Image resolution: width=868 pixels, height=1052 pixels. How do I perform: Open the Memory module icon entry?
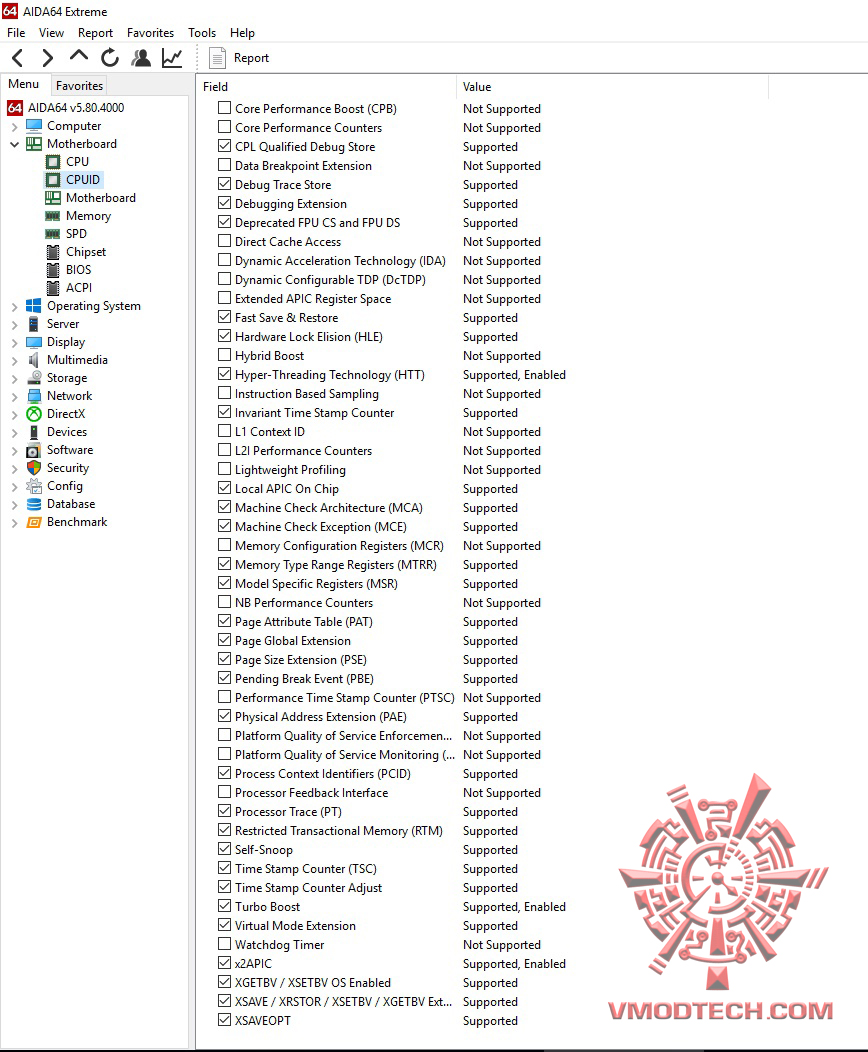pyautogui.click(x=53, y=216)
